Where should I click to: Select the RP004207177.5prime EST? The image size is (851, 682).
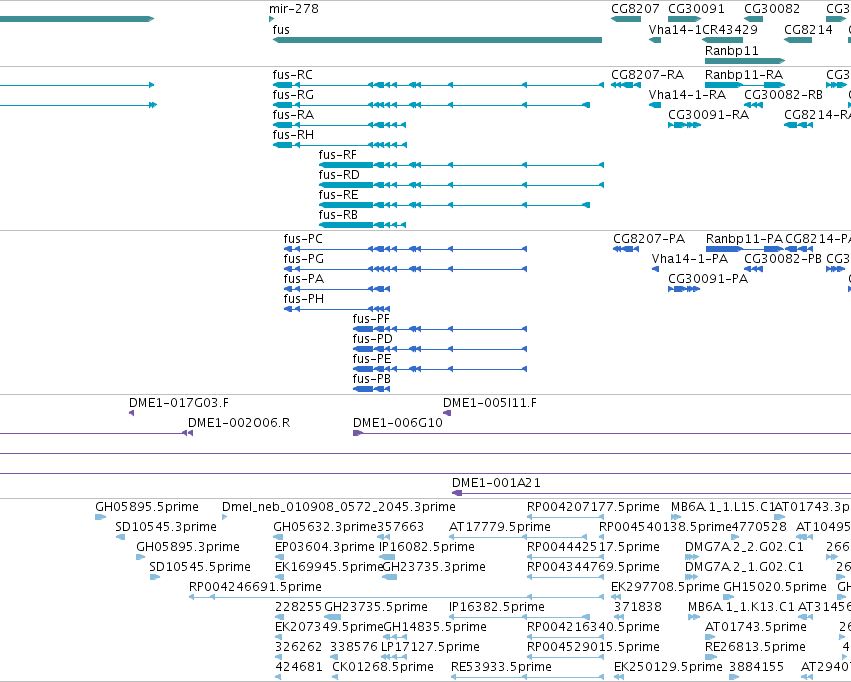565,517
